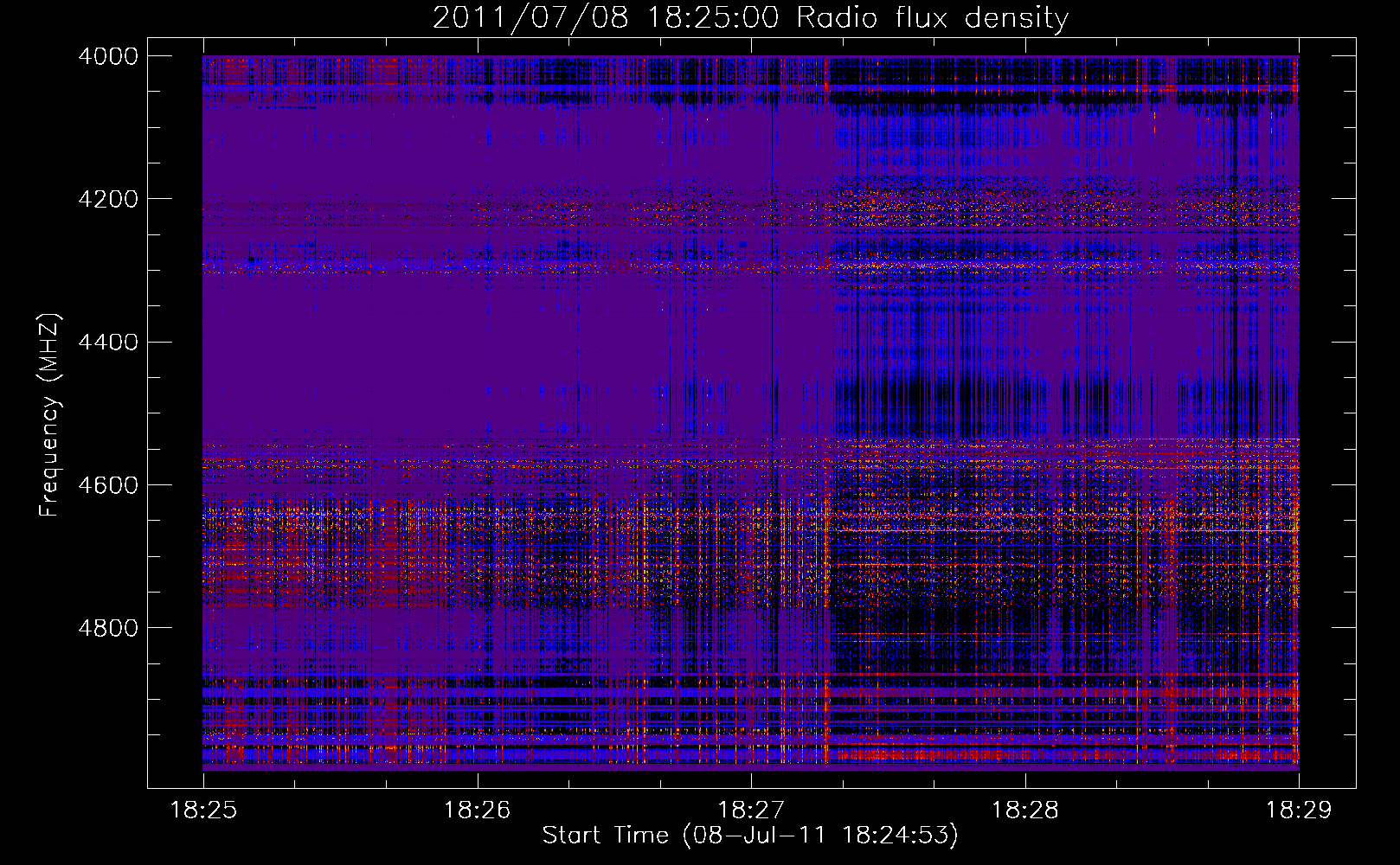1400x865 pixels.
Task: Click the 18:26 time tick label
Action: (x=477, y=811)
